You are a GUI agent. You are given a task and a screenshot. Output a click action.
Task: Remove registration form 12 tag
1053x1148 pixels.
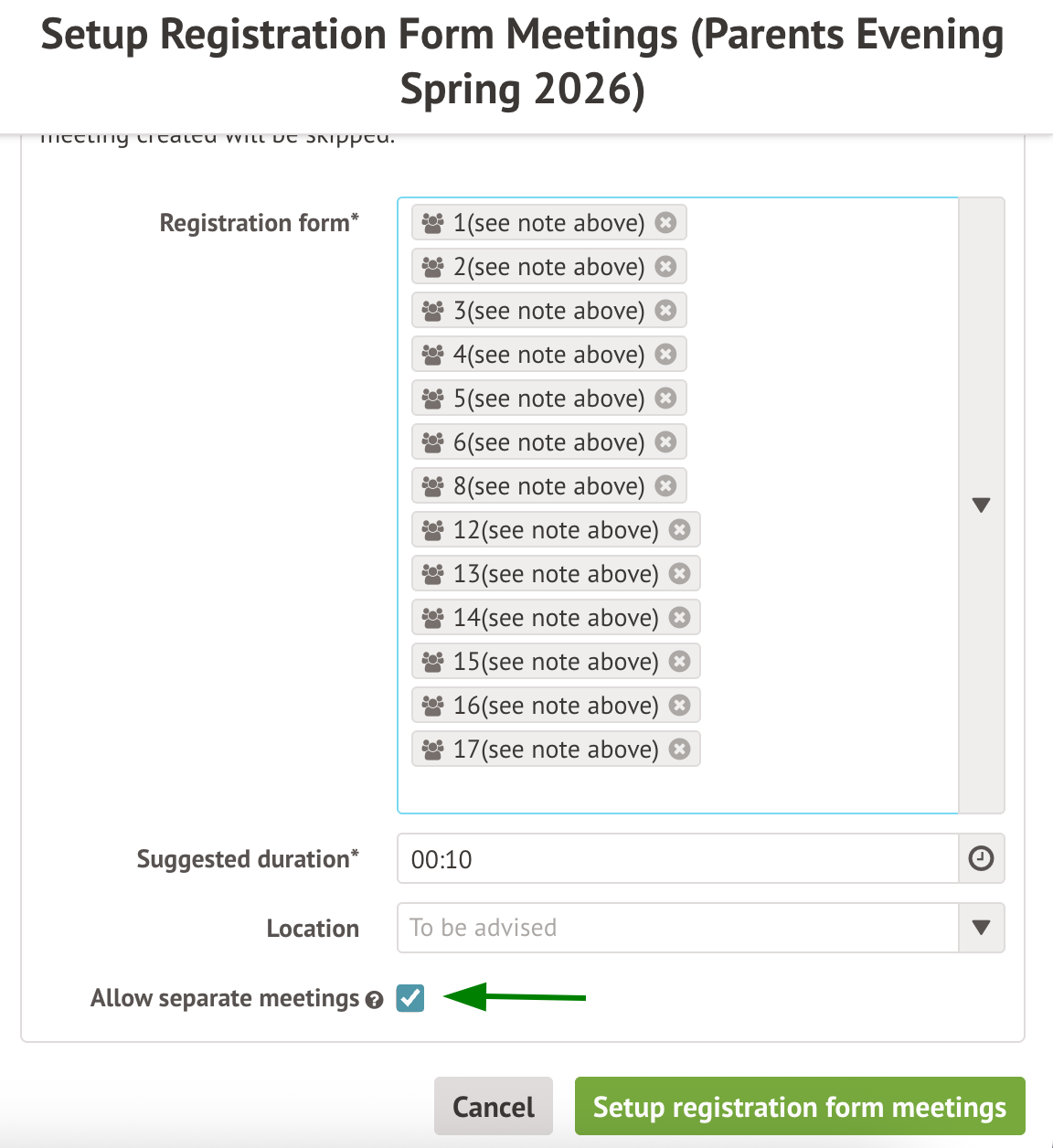click(x=680, y=529)
